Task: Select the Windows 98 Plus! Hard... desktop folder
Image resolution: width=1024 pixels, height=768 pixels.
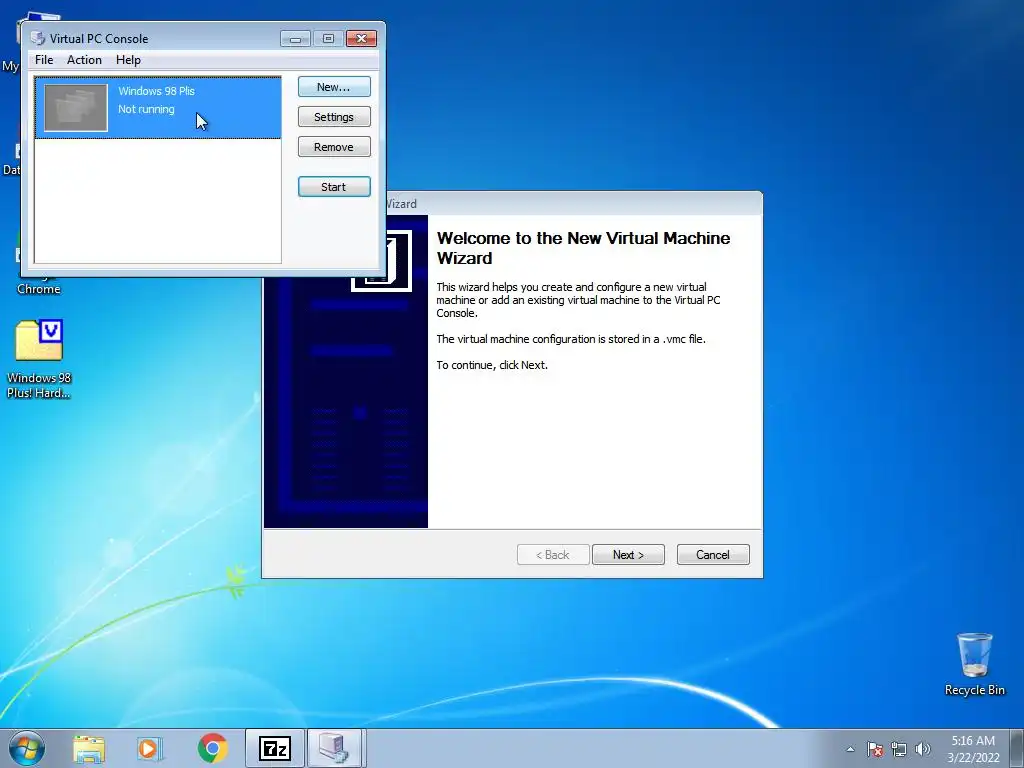Action: [39, 359]
